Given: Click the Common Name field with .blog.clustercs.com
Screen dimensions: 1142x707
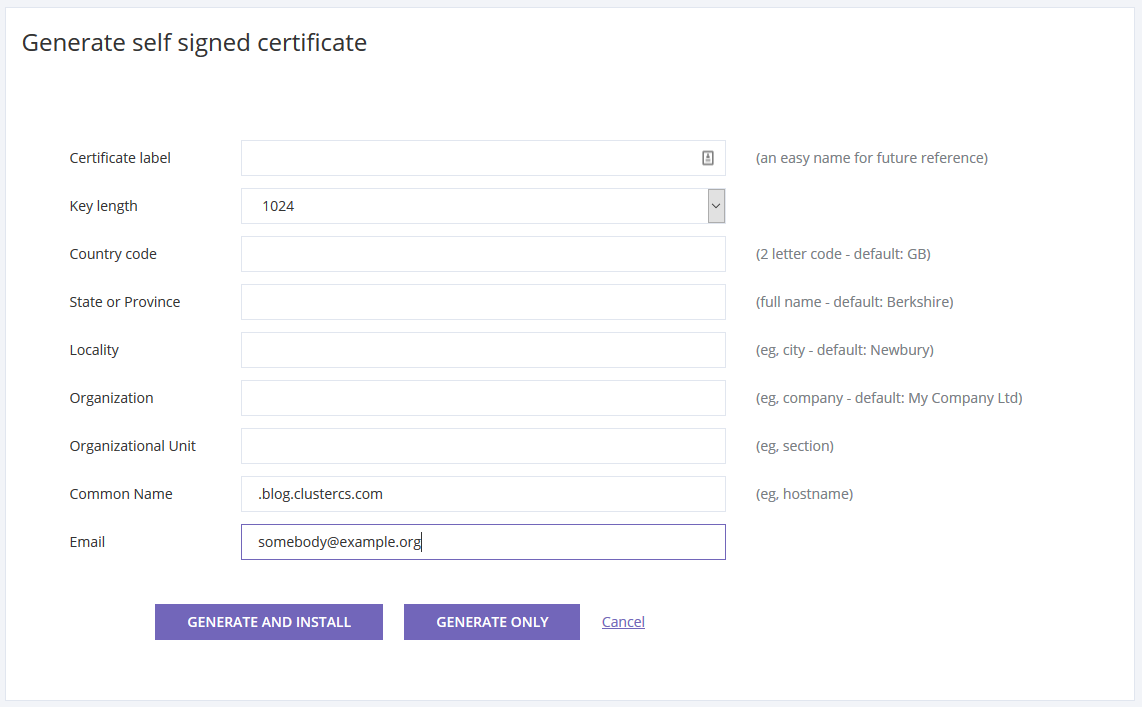Looking at the screenshot, I should [483, 494].
